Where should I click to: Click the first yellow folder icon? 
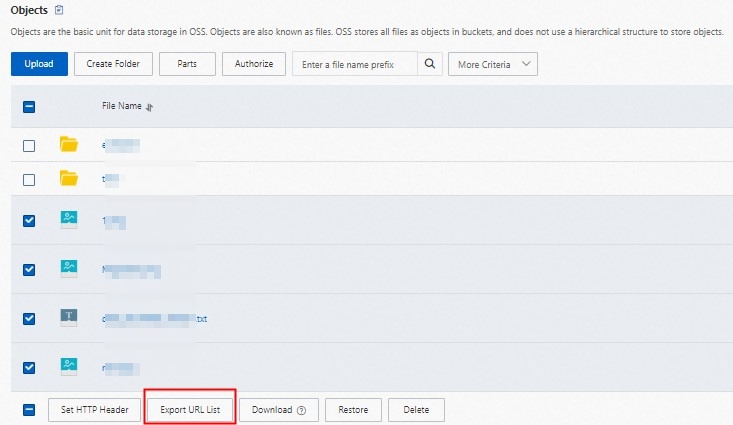point(69,144)
